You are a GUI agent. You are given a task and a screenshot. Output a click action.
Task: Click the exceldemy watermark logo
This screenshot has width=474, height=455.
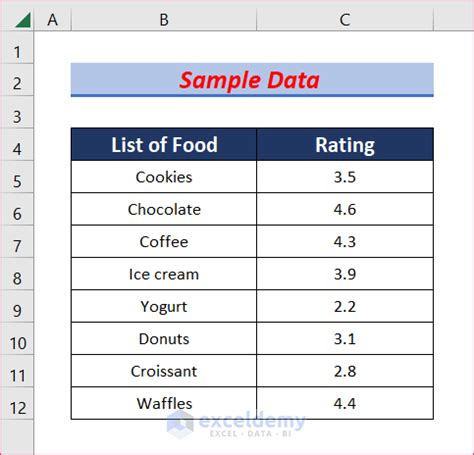236,424
